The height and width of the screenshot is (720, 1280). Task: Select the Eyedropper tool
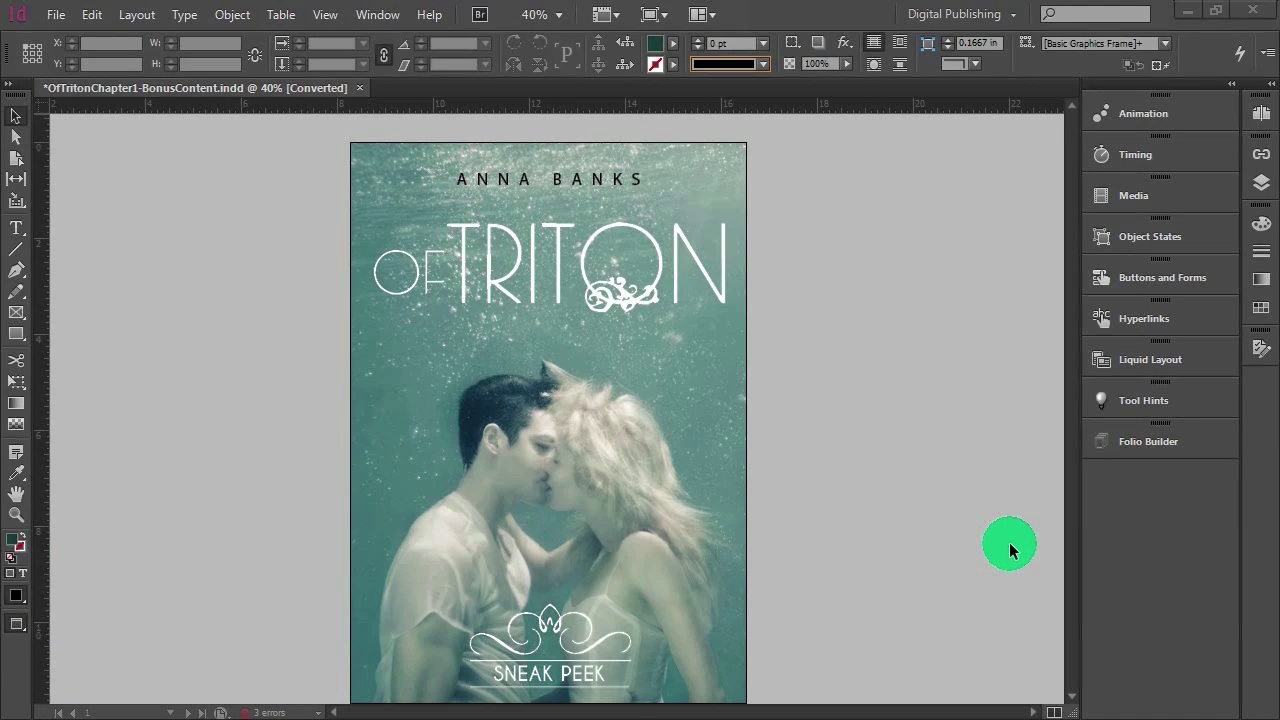(16, 473)
